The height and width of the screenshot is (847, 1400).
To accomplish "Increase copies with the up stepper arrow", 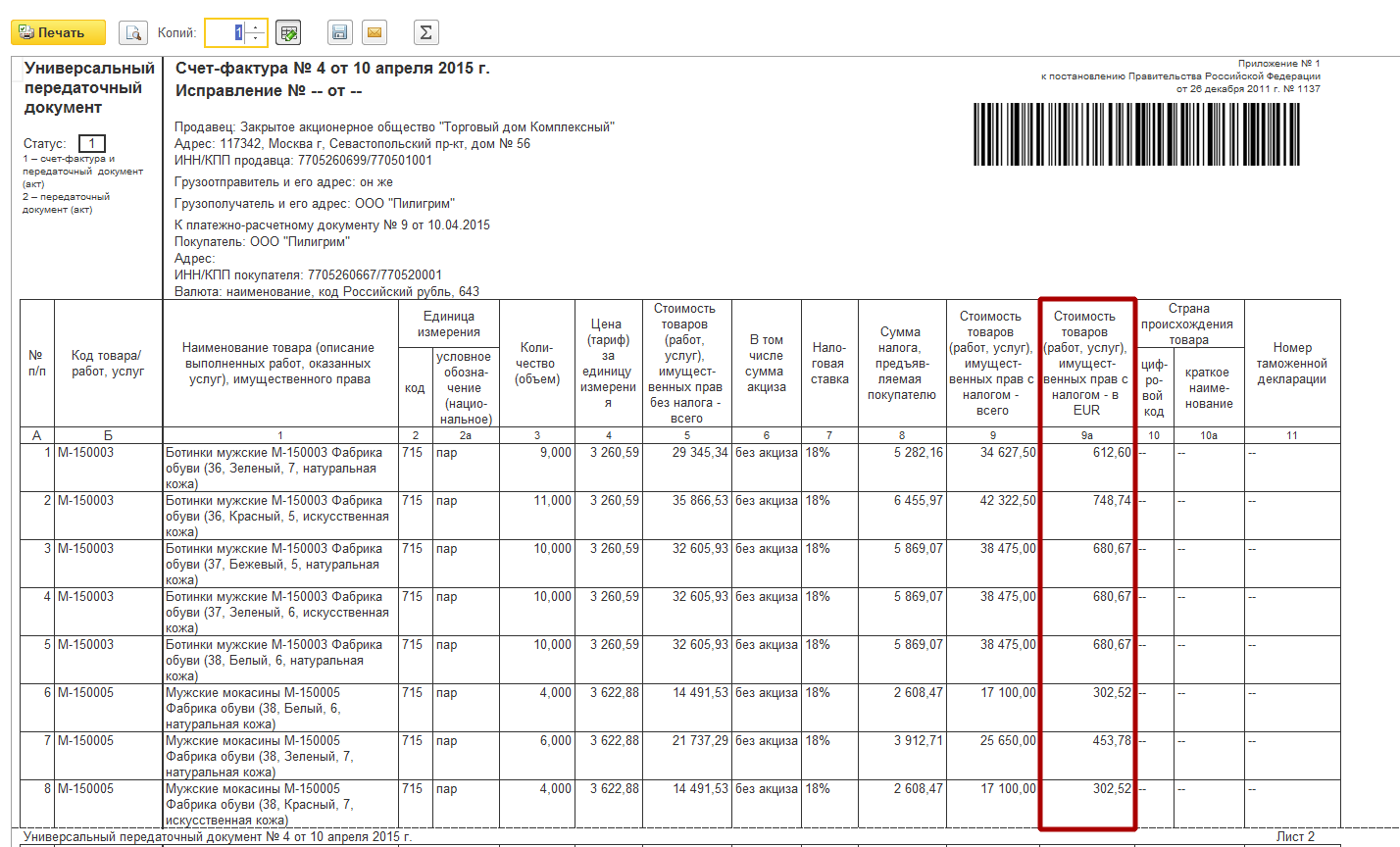I will 256,26.
